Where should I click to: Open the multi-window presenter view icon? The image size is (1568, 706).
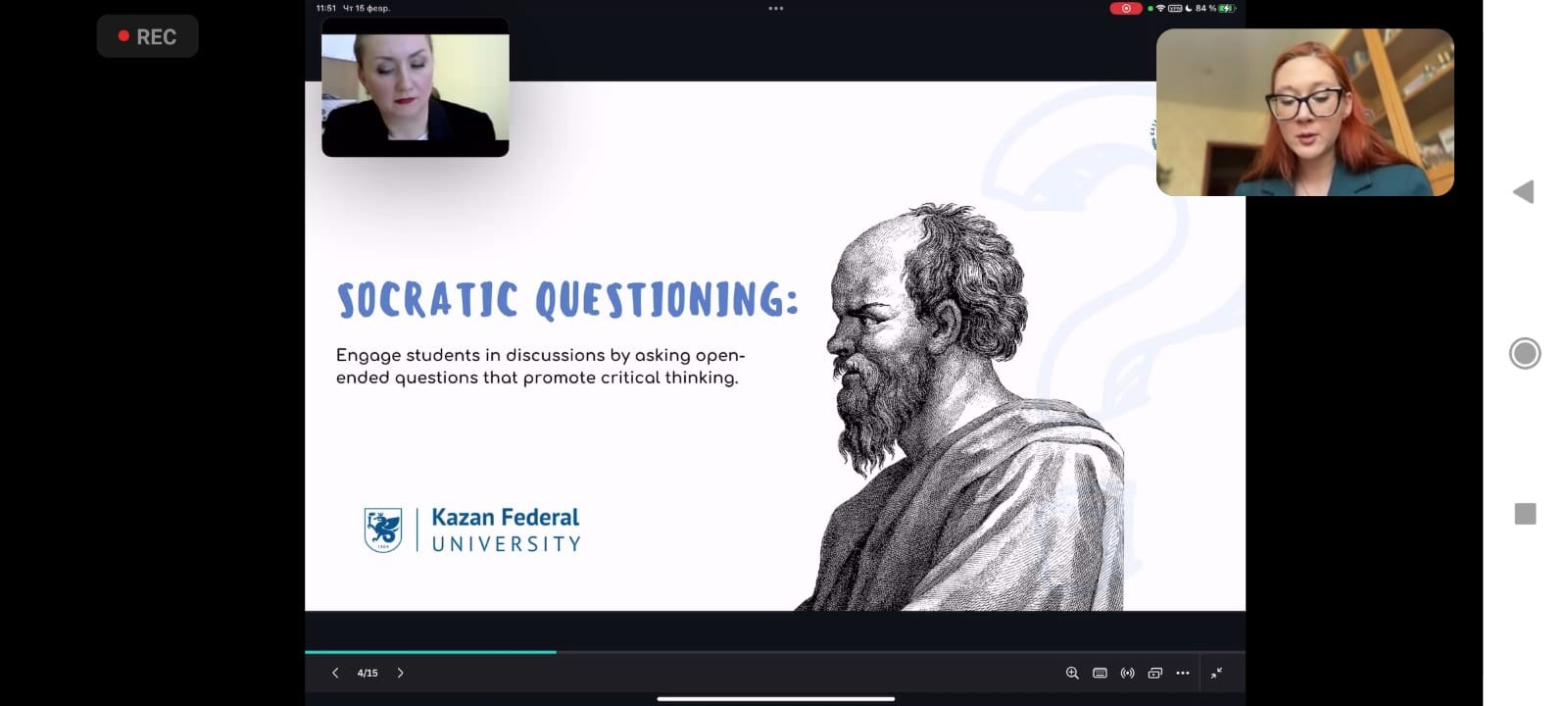pyautogui.click(x=1154, y=673)
